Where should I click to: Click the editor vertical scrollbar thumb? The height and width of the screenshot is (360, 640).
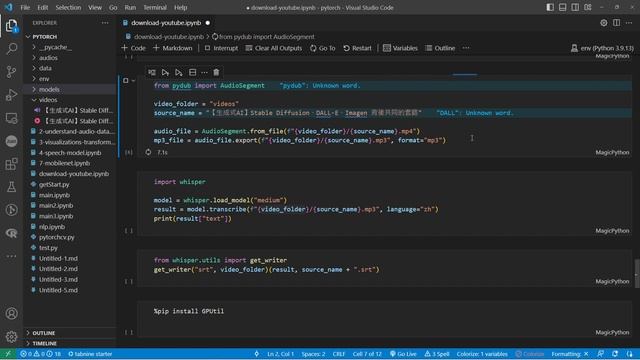tap(637, 273)
